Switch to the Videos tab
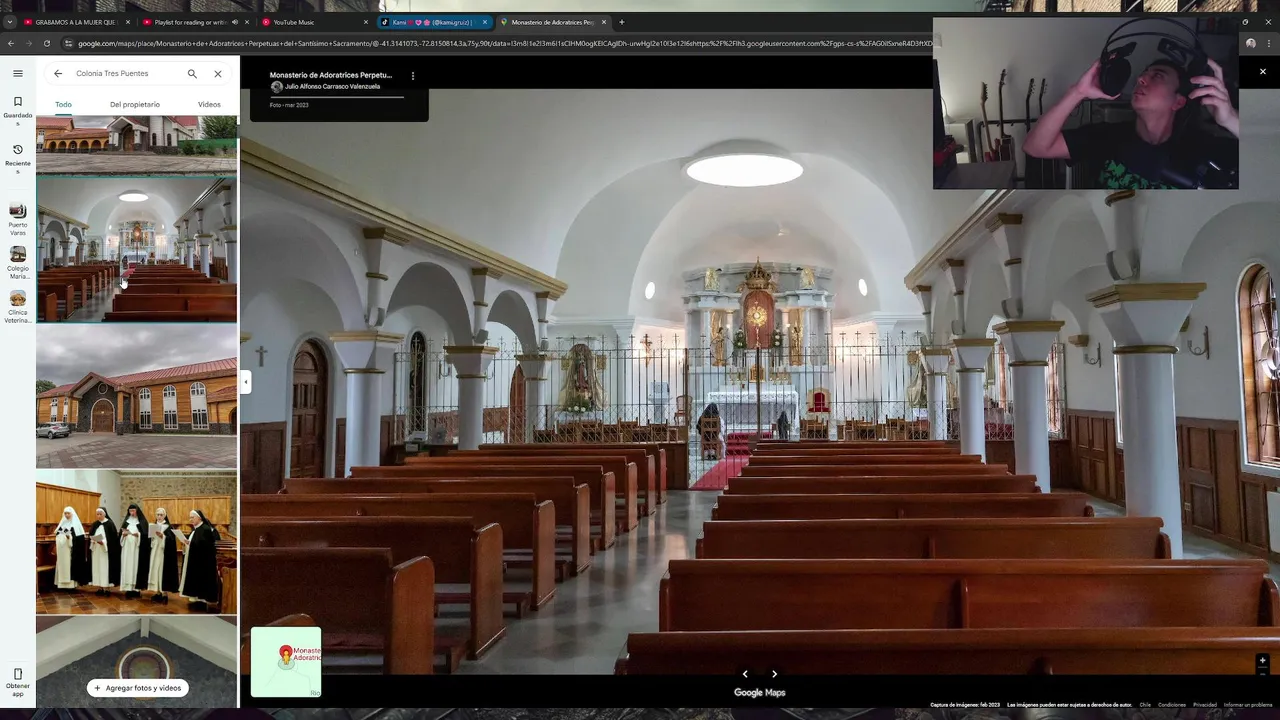Screen dimensions: 1280x720 pyautogui.click(x=209, y=104)
